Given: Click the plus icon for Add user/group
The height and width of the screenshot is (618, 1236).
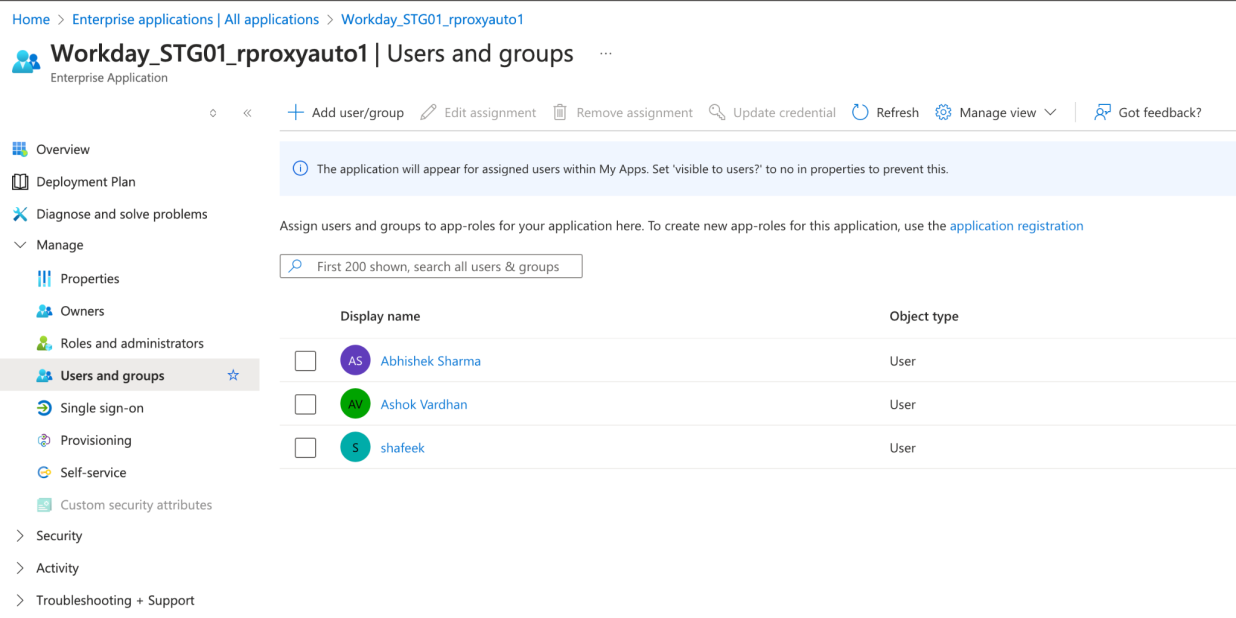Looking at the screenshot, I should pos(295,112).
